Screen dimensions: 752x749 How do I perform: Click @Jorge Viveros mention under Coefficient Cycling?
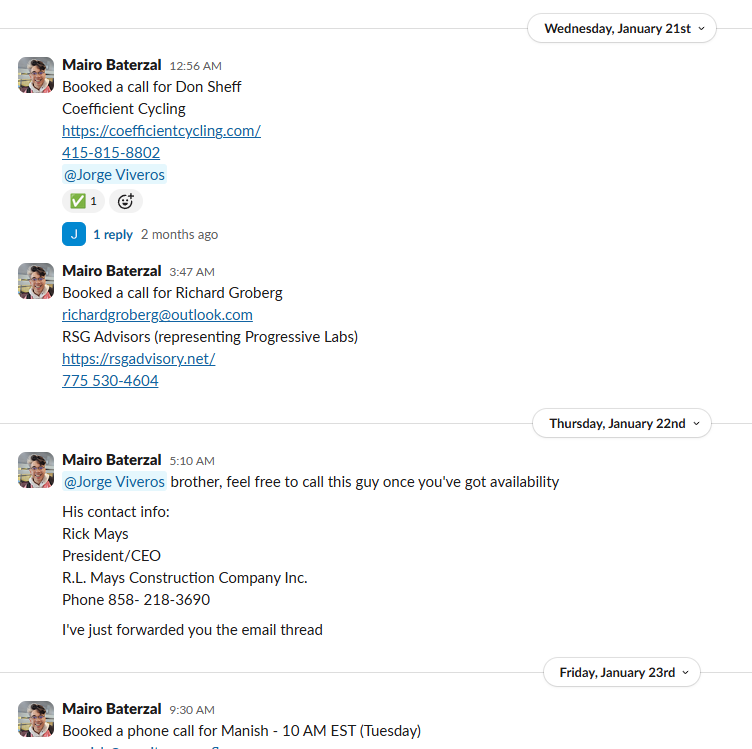coord(114,174)
